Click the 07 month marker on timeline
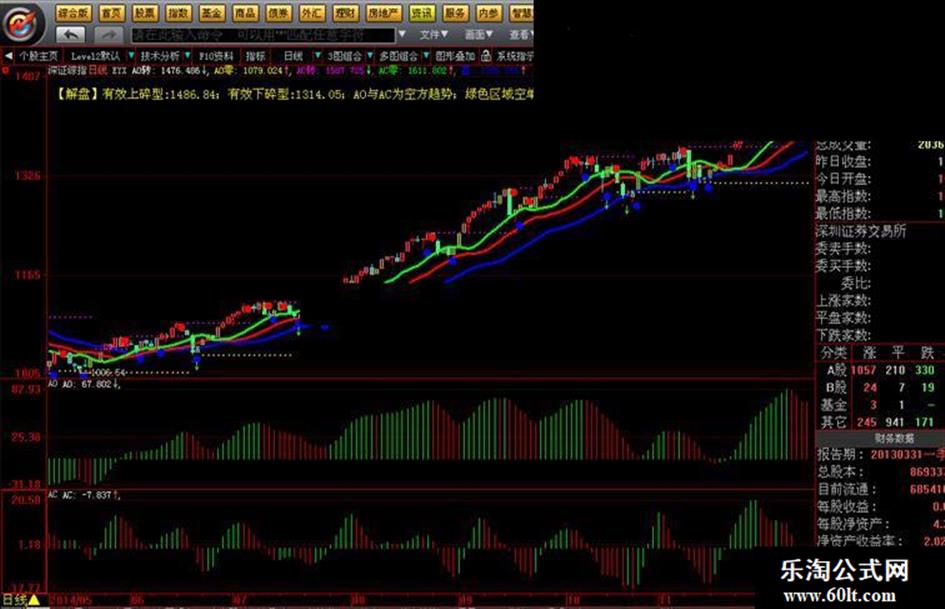Viewport: 945px width, 609px height. (x=239, y=600)
